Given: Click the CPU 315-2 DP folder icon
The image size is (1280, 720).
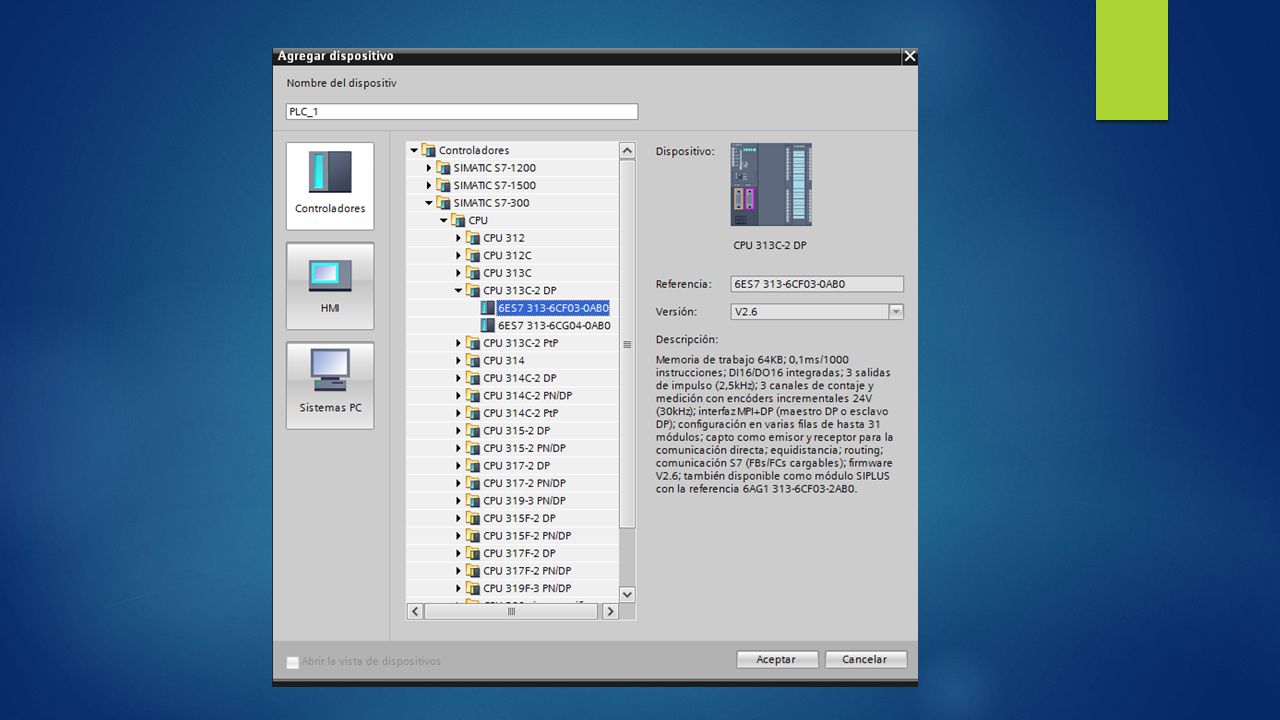Looking at the screenshot, I should click(x=474, y=430).
